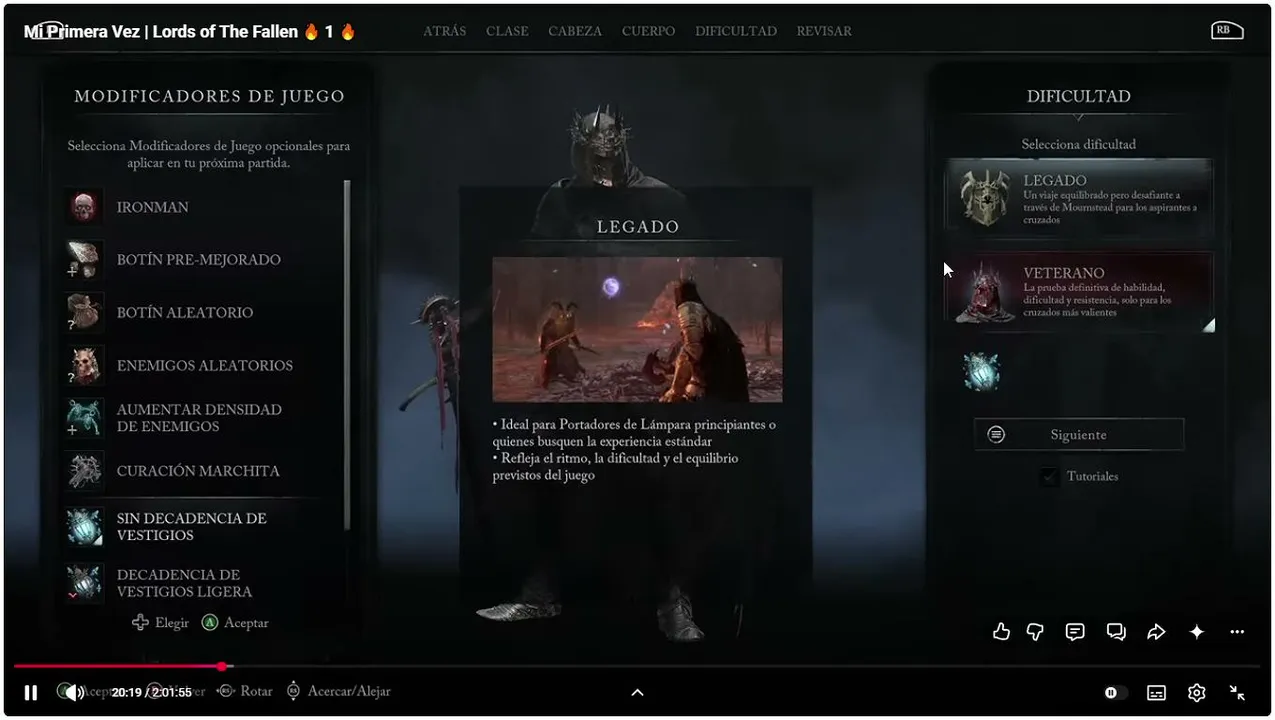Screen dimensions: 1275x720
Task: Switch to the DIFICULTAD tab
Action: click(x=736, y=31)
